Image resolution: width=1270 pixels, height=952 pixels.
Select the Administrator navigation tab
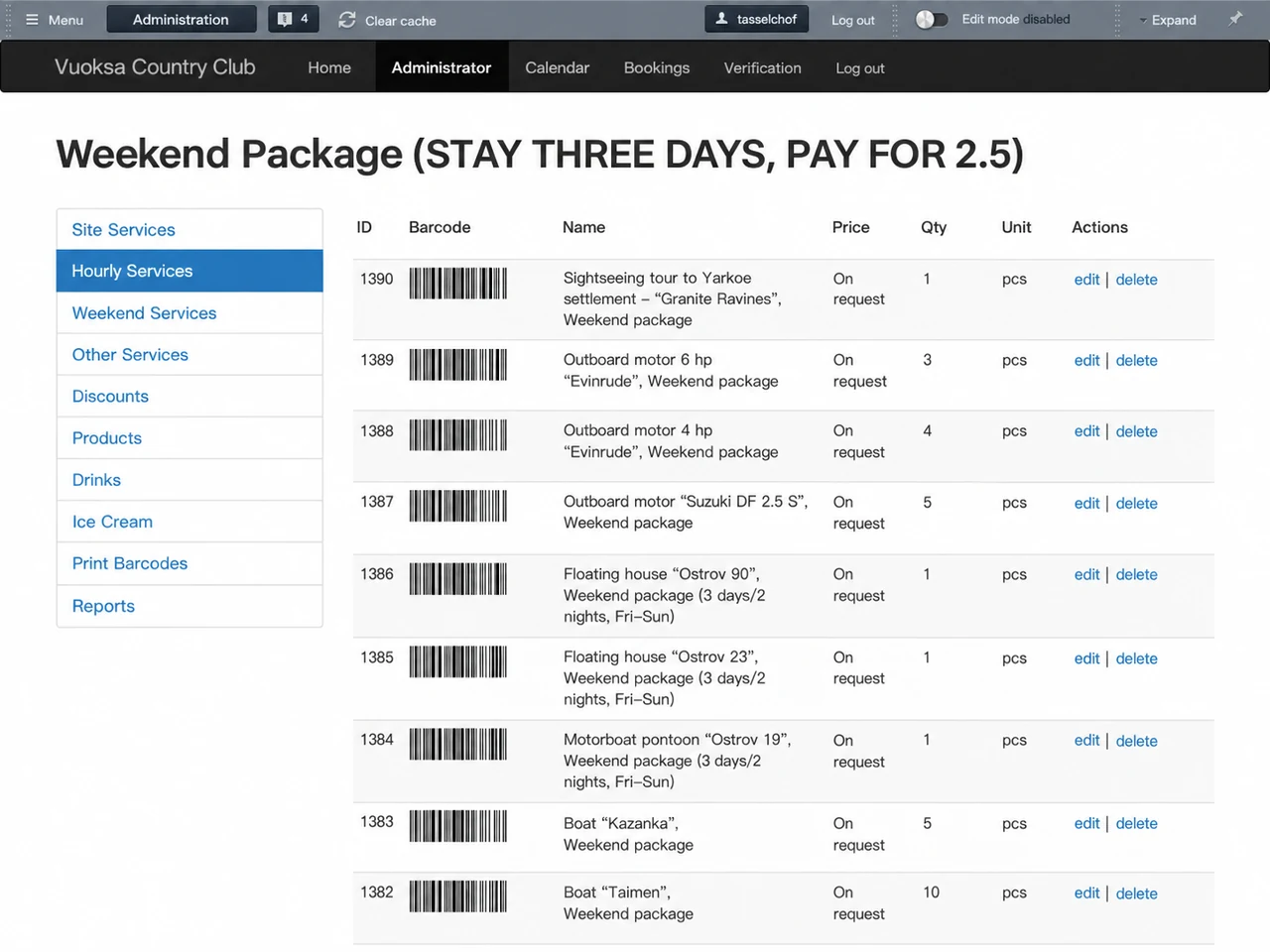442,67
